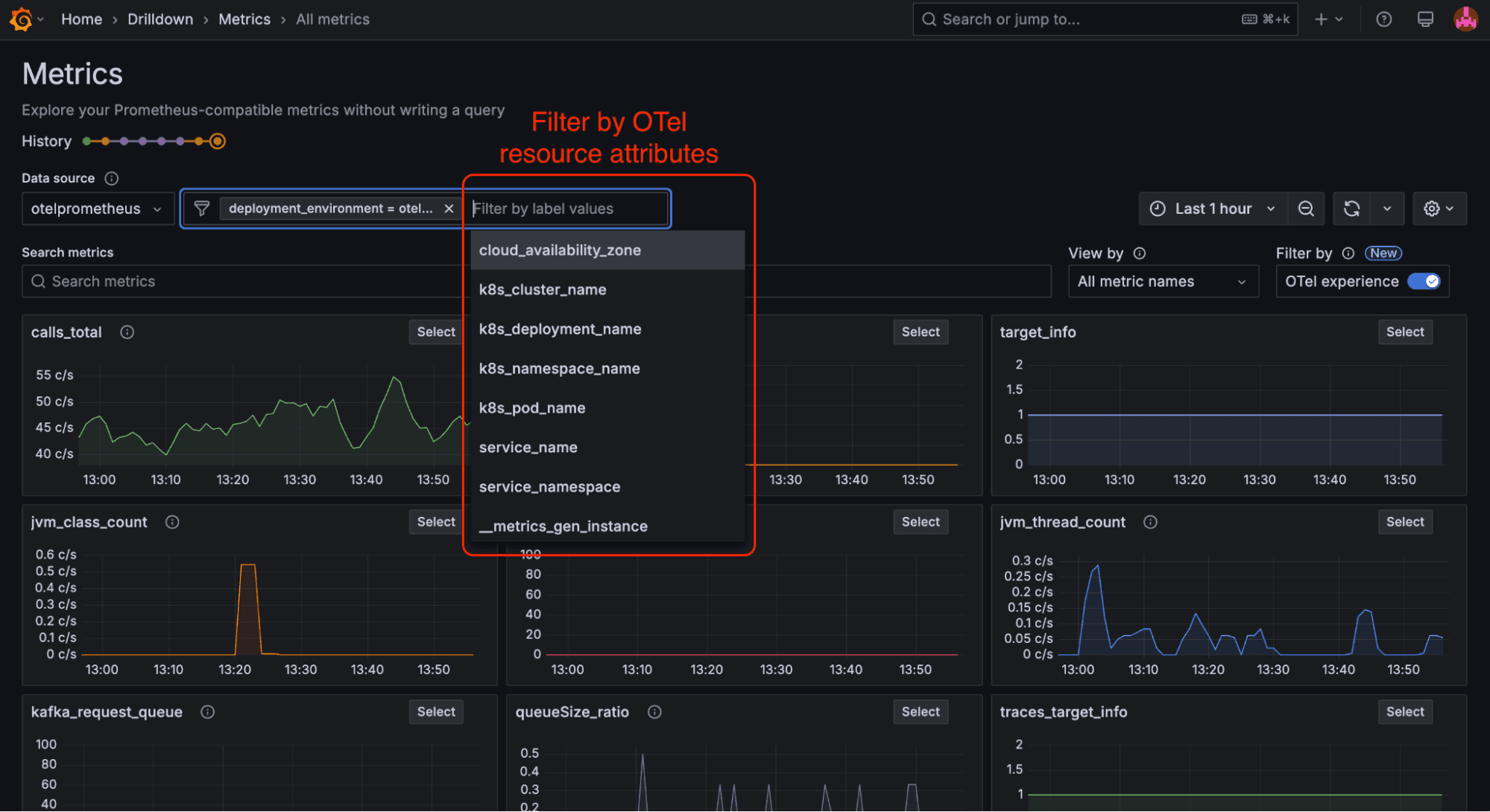This screenshot has height=812, width=1490.
Task: Refresh the dashboard with the refresh icon
Action: pyautogui.click(x=1351, y=209)
